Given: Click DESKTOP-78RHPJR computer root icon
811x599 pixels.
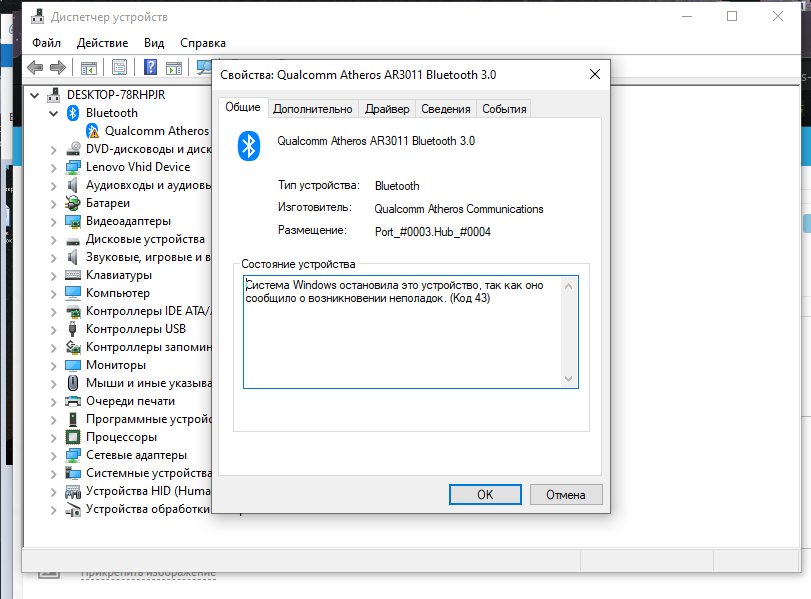Looking at the screenshot, I should [53, 95].
